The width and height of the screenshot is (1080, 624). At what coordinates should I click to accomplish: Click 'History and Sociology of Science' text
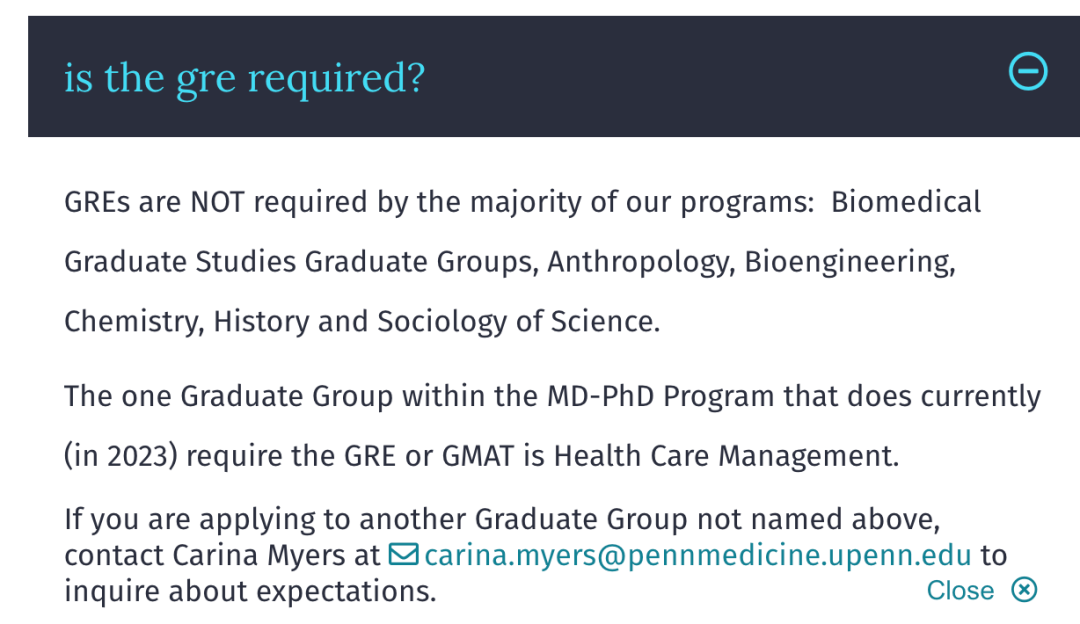click(436, 322)
